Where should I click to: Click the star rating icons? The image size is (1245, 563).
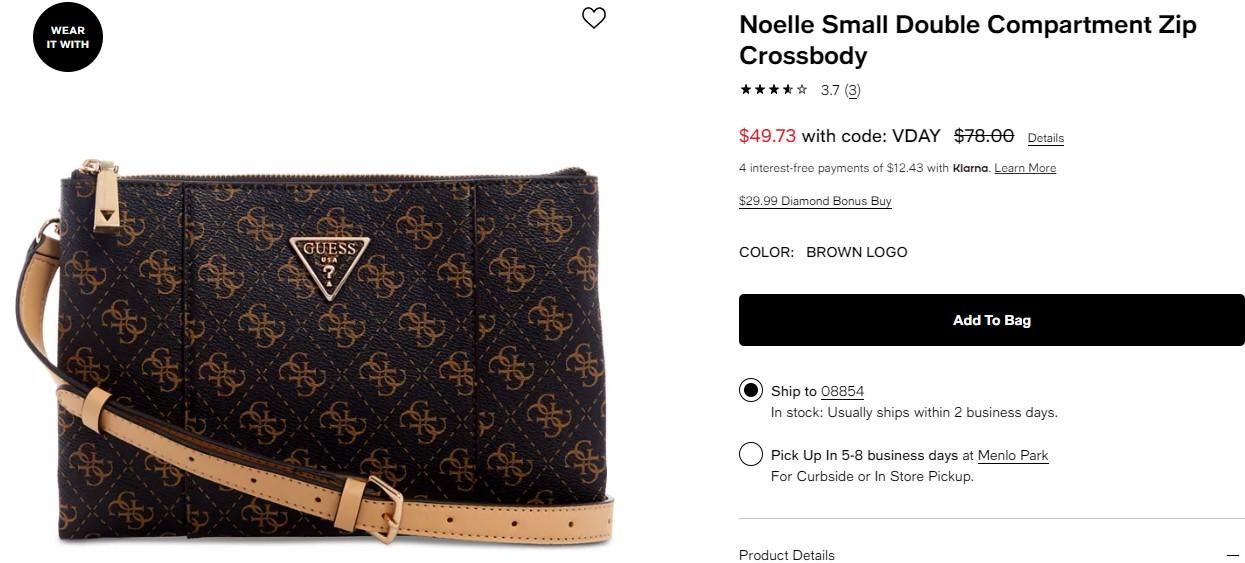(x=773, y=90)
